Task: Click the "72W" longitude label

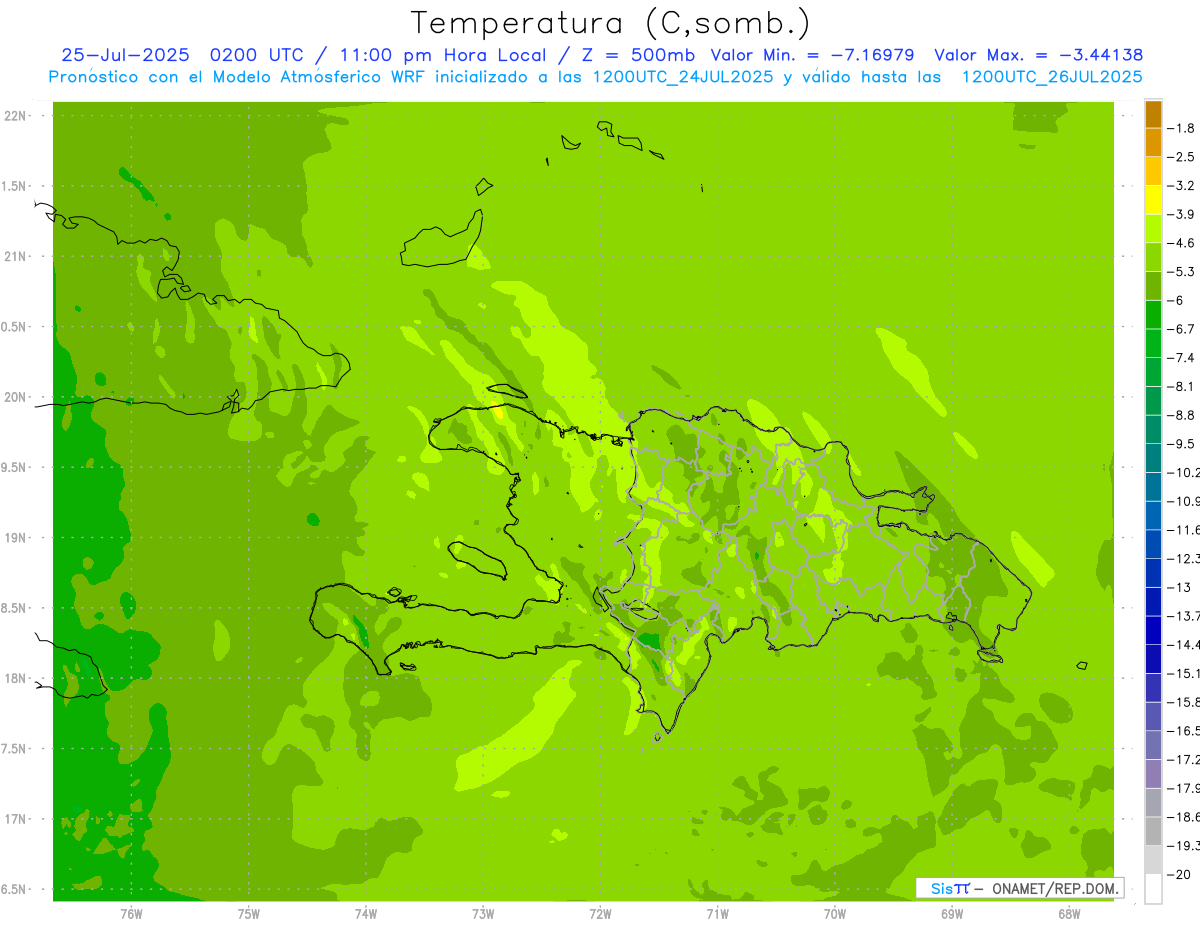Action: coord(600,914)
